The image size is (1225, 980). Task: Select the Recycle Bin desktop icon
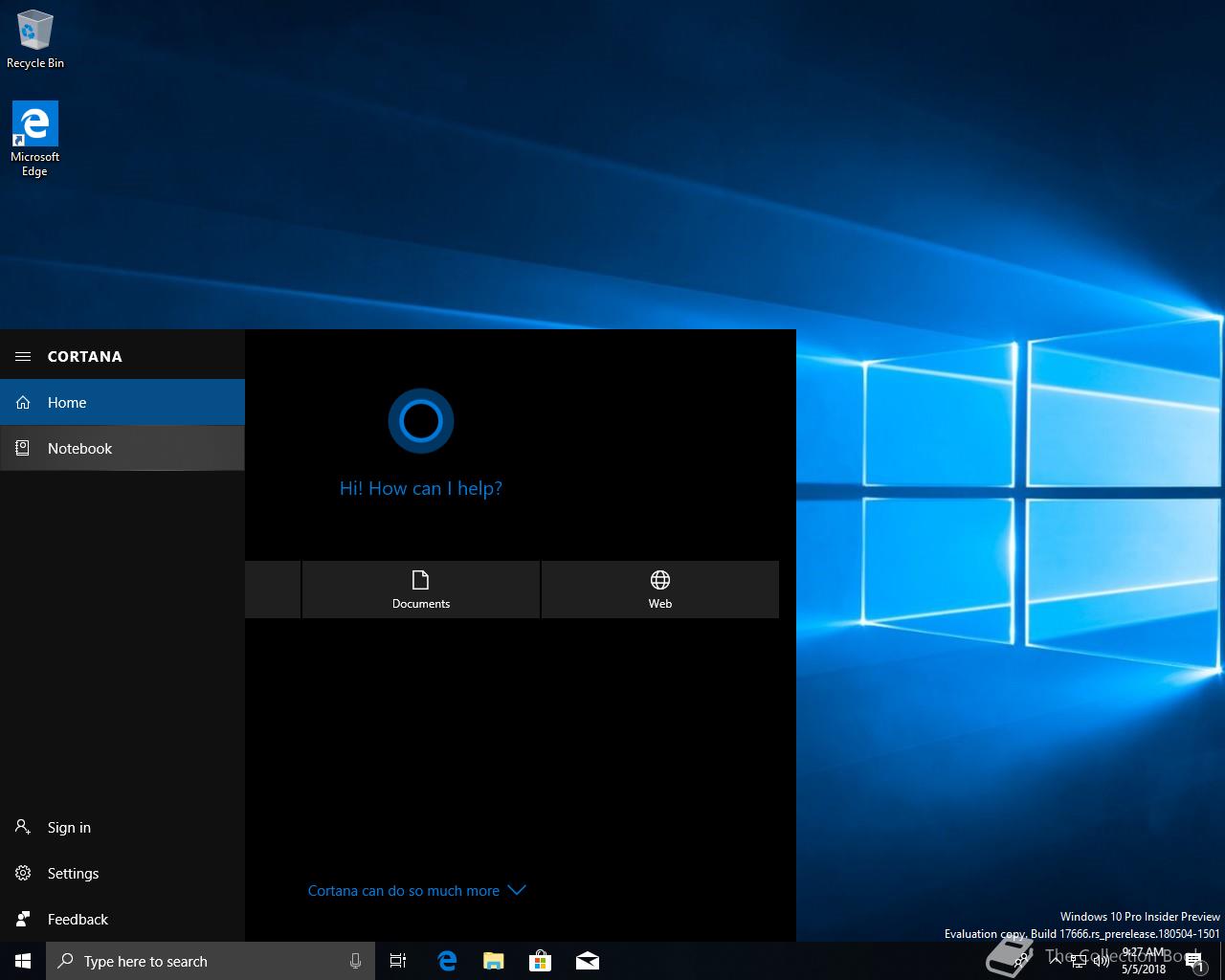click(x=35, y=39)
